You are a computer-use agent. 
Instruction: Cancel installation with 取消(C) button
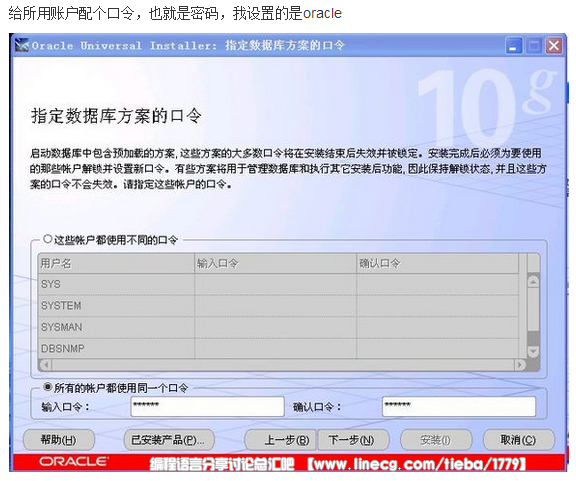coord(518,440)
